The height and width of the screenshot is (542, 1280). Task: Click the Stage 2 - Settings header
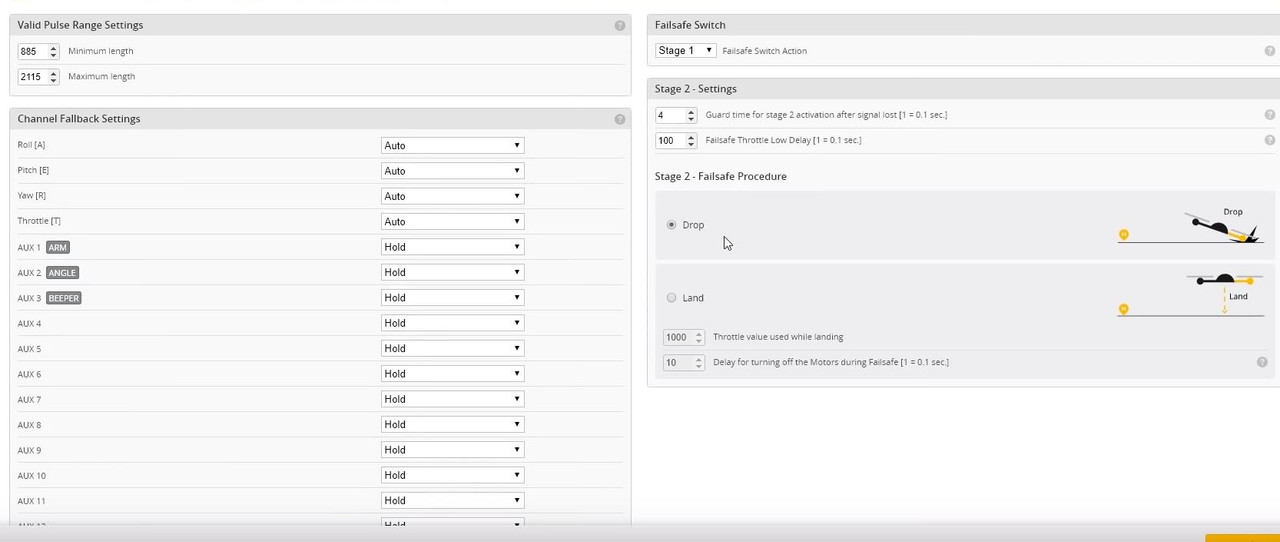[x=696, y=89]
